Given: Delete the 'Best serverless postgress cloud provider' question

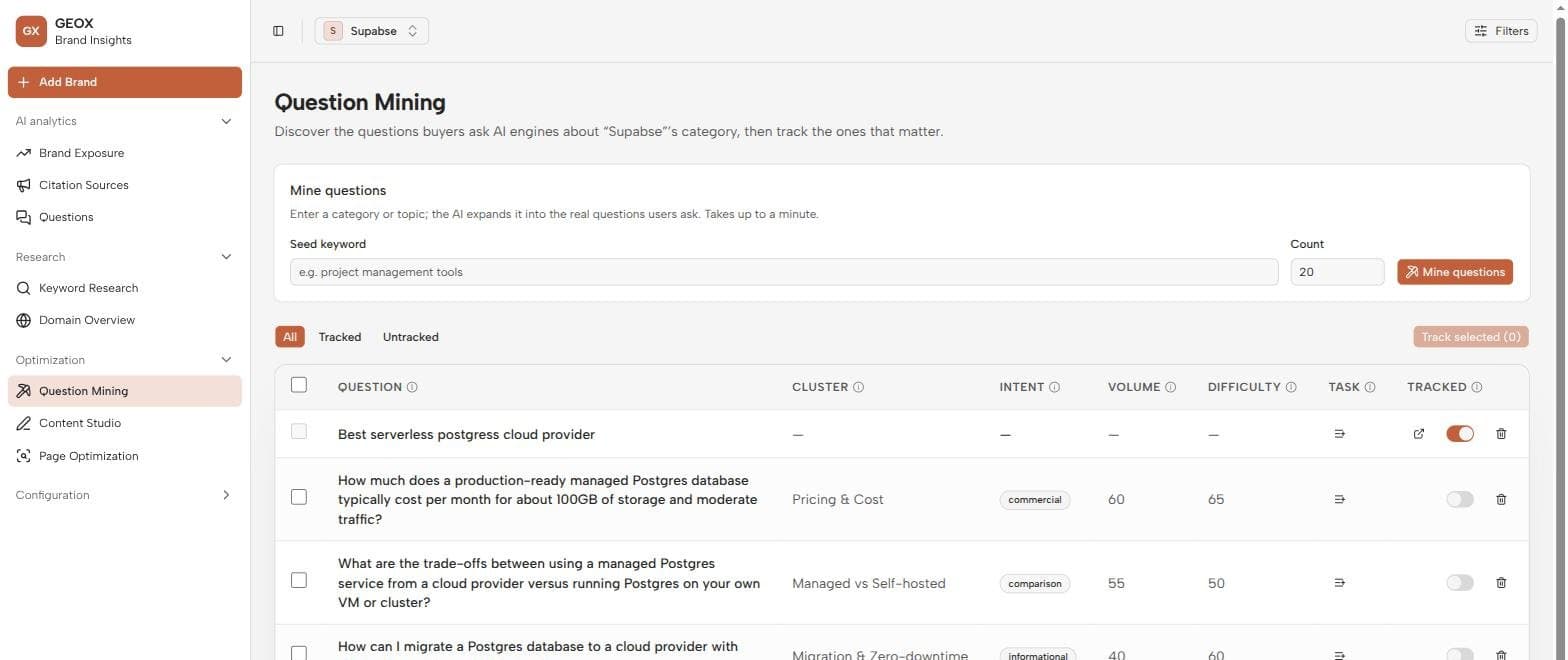Looking at the screenshot, I should (x=1501, y=434).
